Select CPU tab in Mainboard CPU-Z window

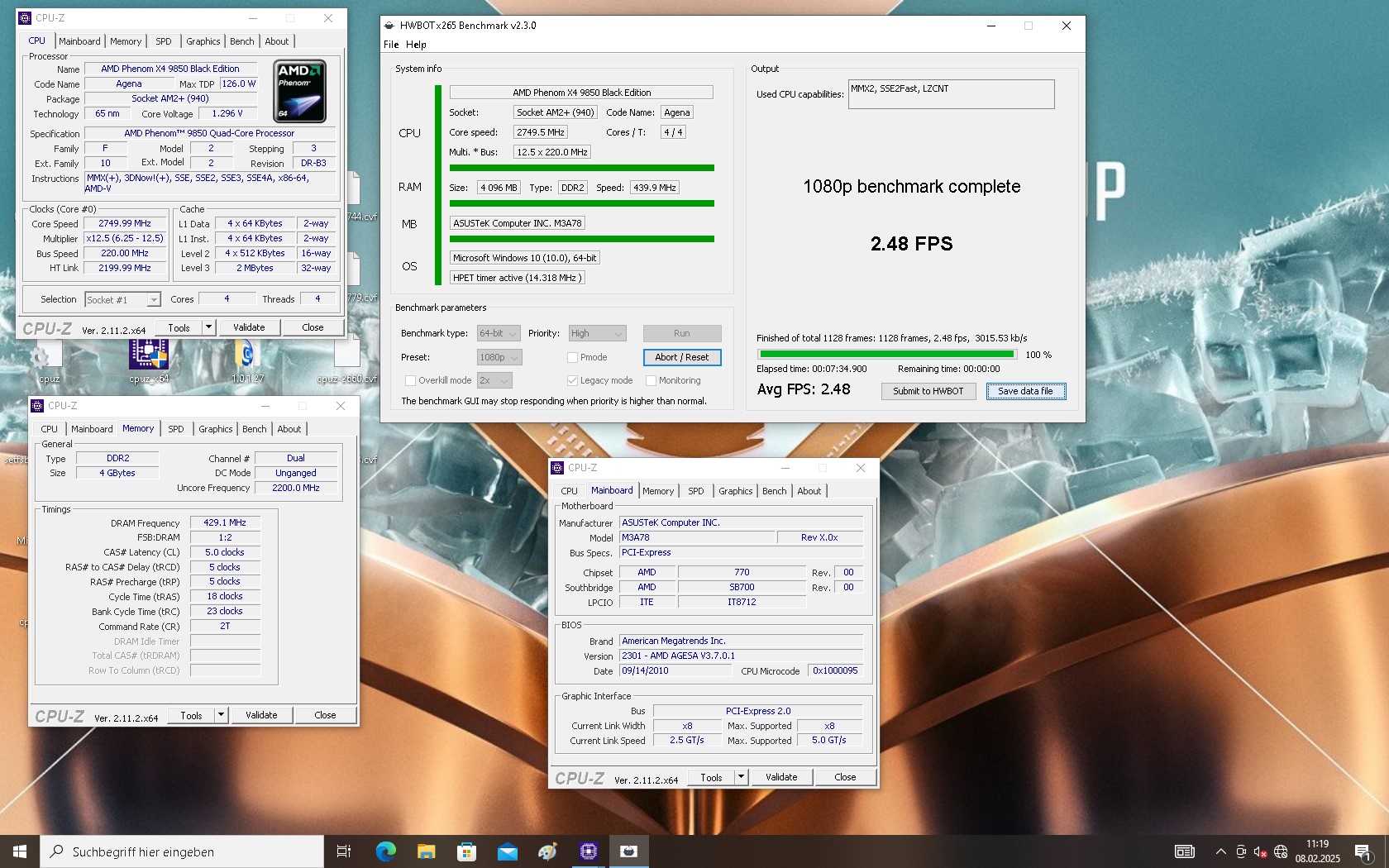(569, 491)
